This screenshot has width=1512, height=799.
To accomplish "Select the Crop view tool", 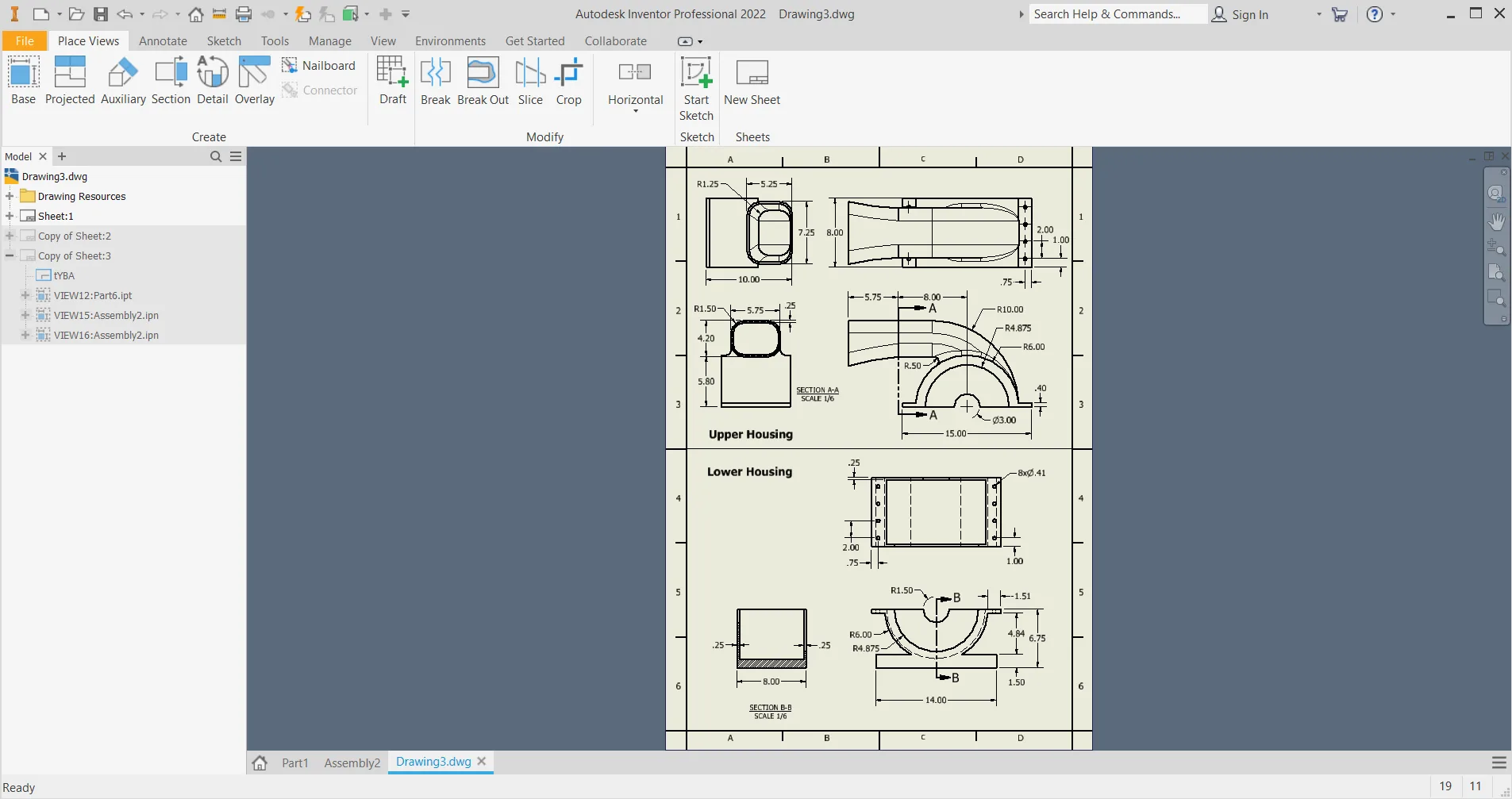I will coord(568,79).
